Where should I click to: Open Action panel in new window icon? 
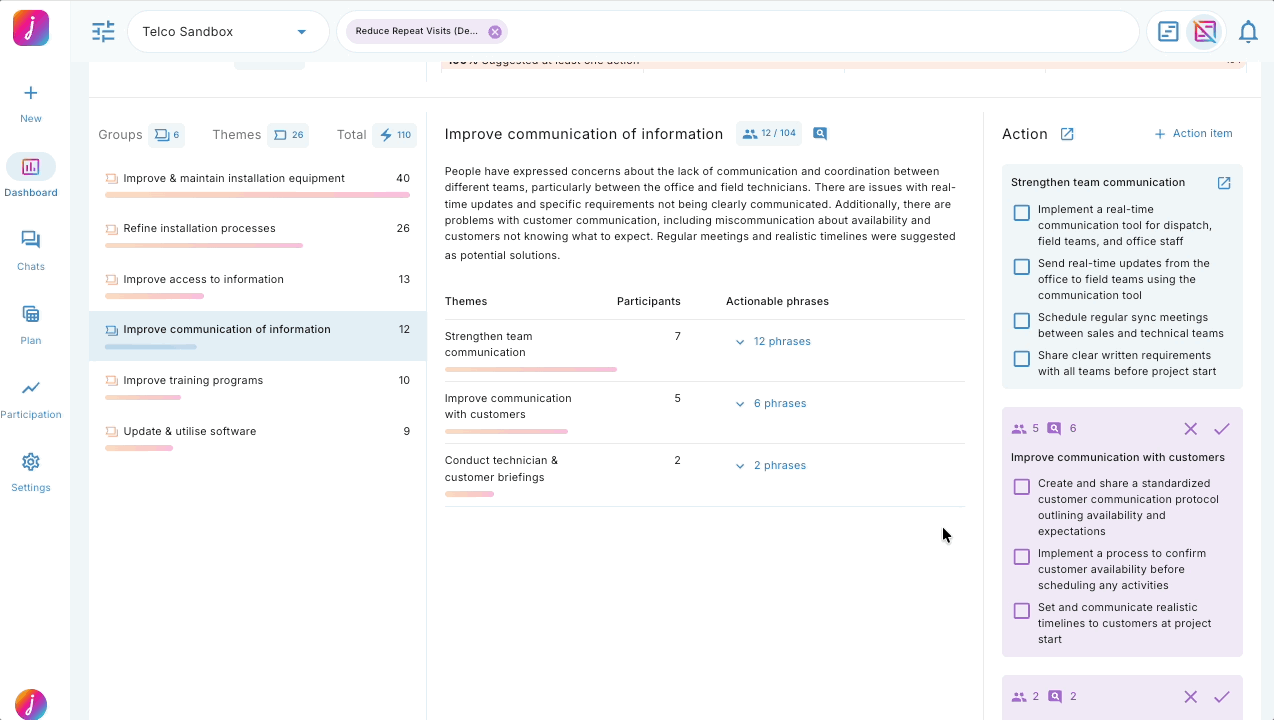point(1067,134)
